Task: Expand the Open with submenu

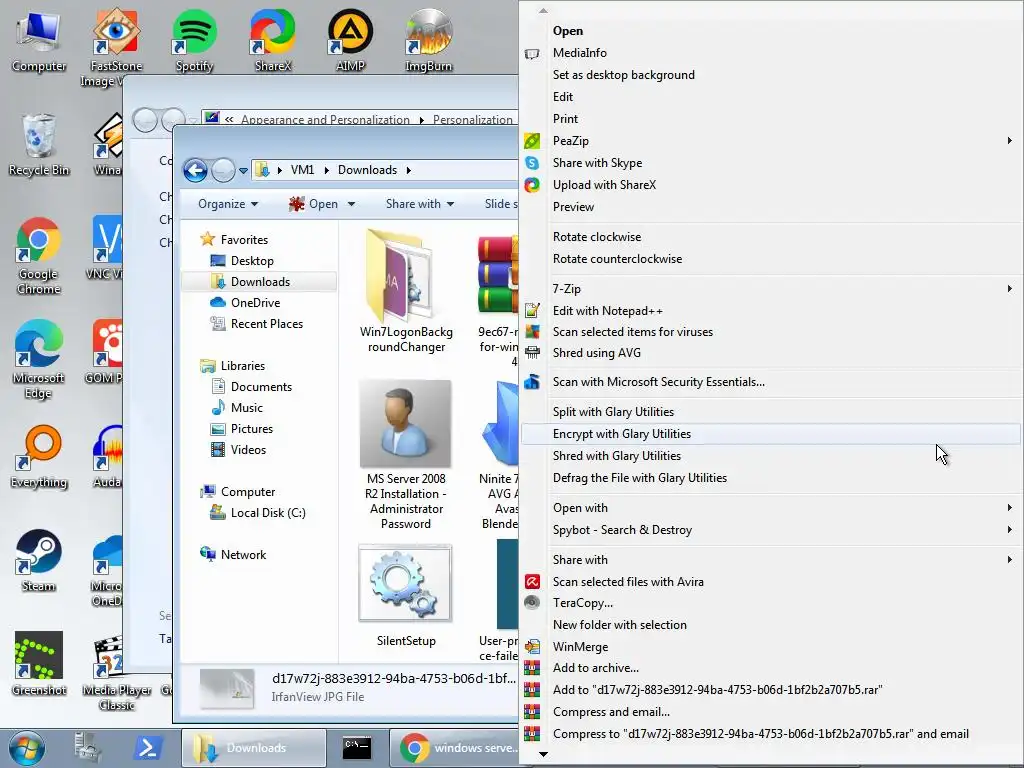Action: click(x=771, y=508)
